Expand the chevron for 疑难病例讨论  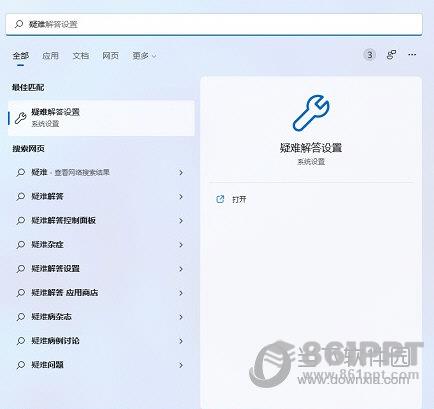coord(181,341)
